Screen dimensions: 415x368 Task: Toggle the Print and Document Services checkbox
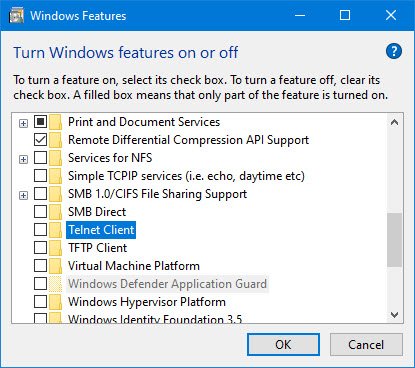click(40, 121)
